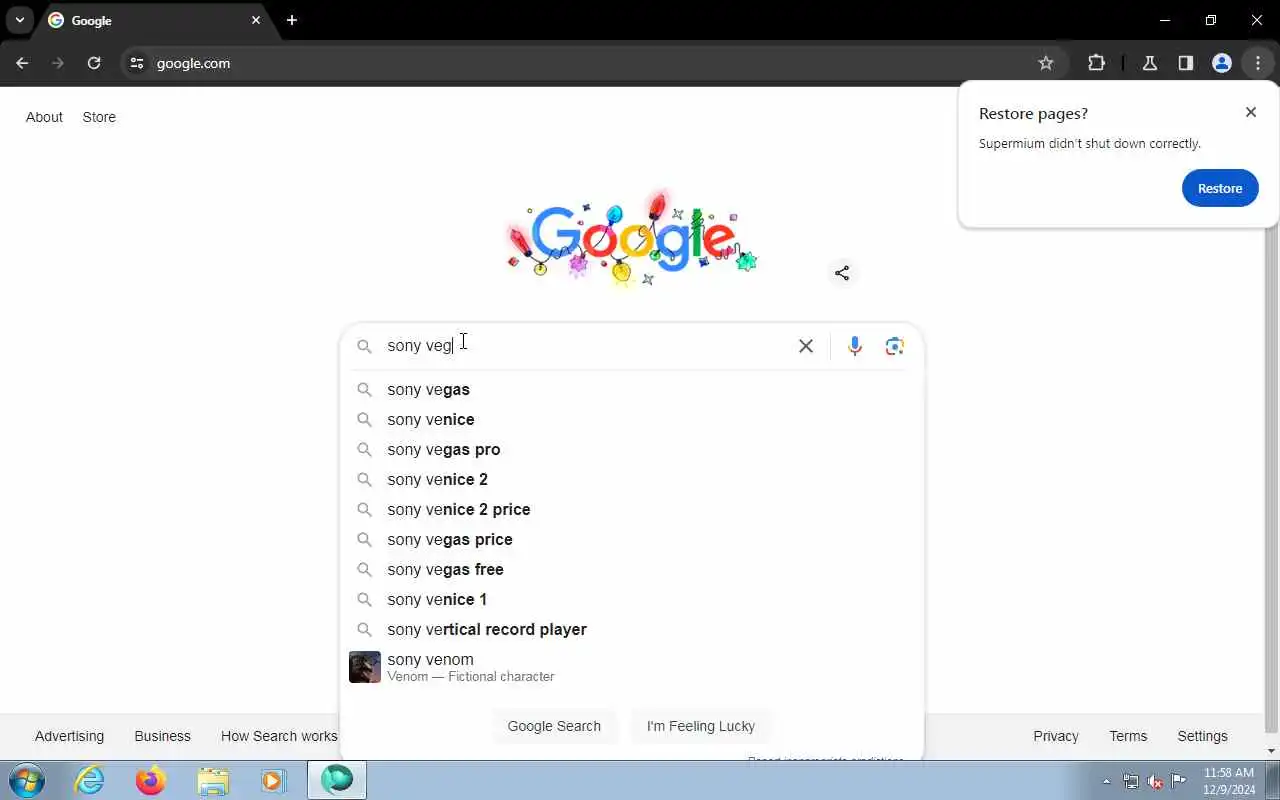Viewport: 1280px width, 800px height.
Task: Switch to Supermium browser in taskbar
Action: pos(337,780)
